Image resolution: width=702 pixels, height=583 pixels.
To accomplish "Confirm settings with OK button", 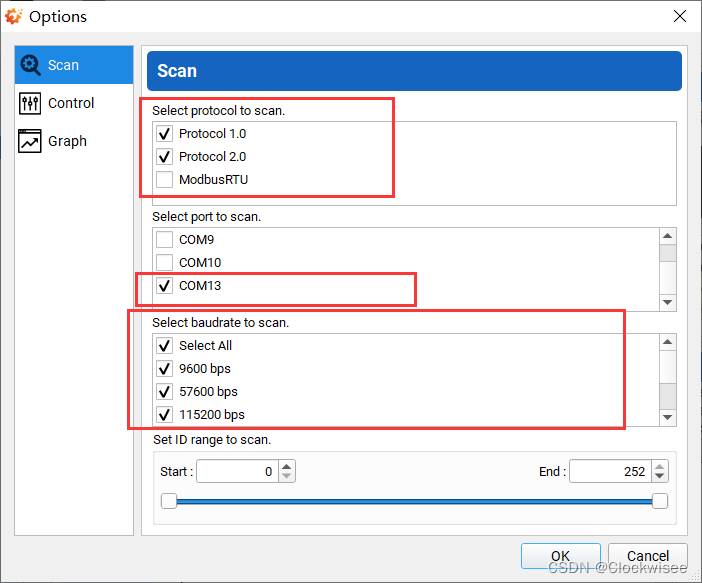I will point(561,556).
